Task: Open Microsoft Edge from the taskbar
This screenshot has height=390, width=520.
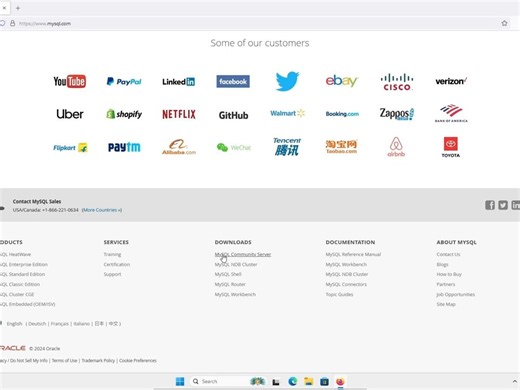Action: [x=293, y=381]
